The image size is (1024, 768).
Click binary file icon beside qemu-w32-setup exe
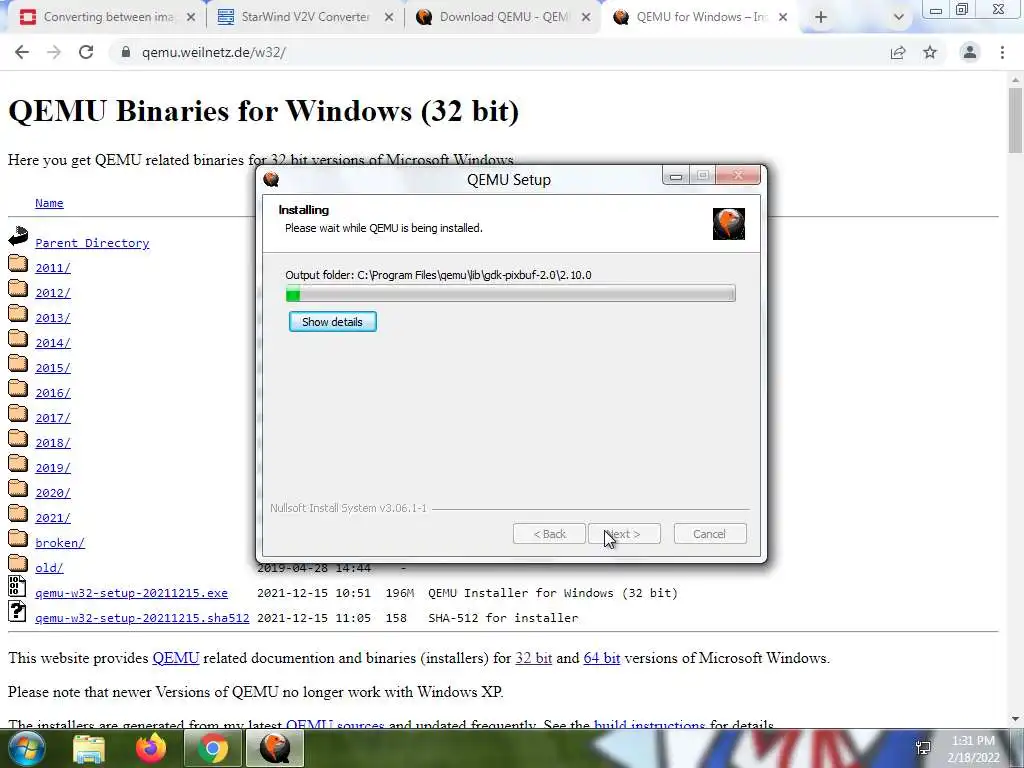tap(17, 586)
